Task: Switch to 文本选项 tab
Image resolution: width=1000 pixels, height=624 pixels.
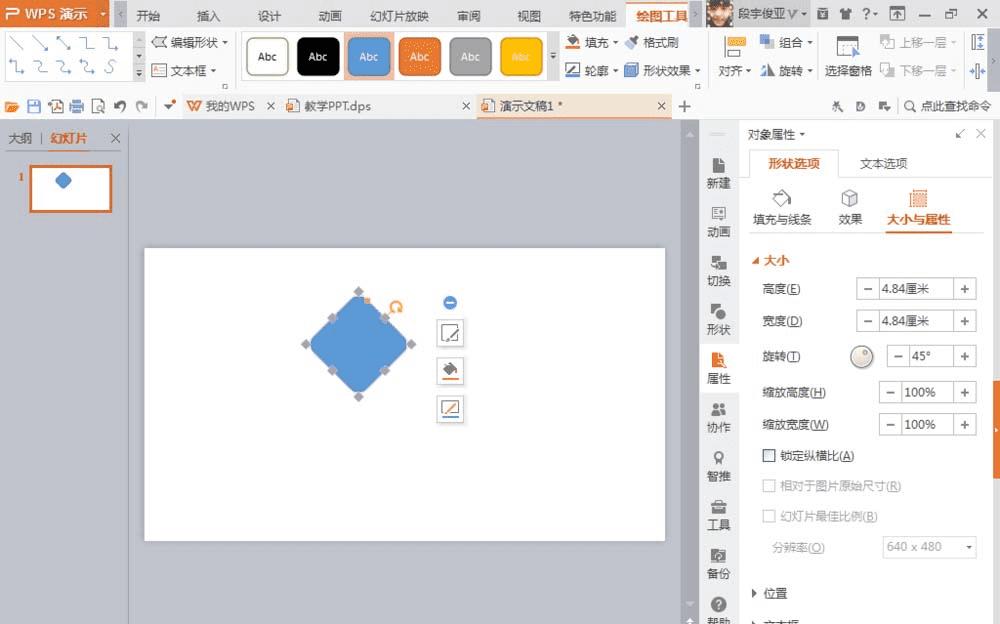Action: click(883, 164)
